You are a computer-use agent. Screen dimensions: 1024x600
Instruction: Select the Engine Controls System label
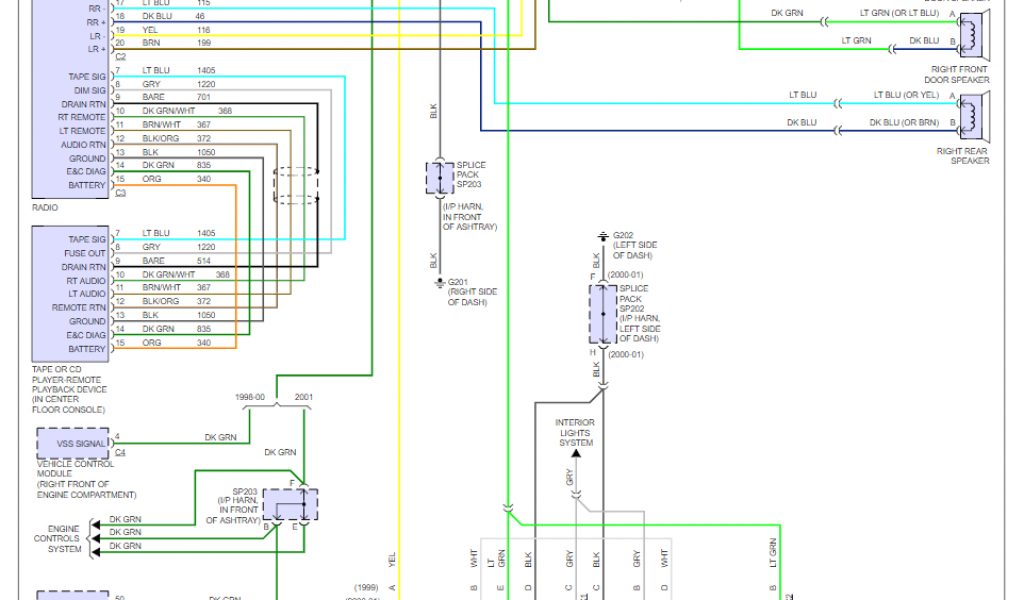point(57,539)
